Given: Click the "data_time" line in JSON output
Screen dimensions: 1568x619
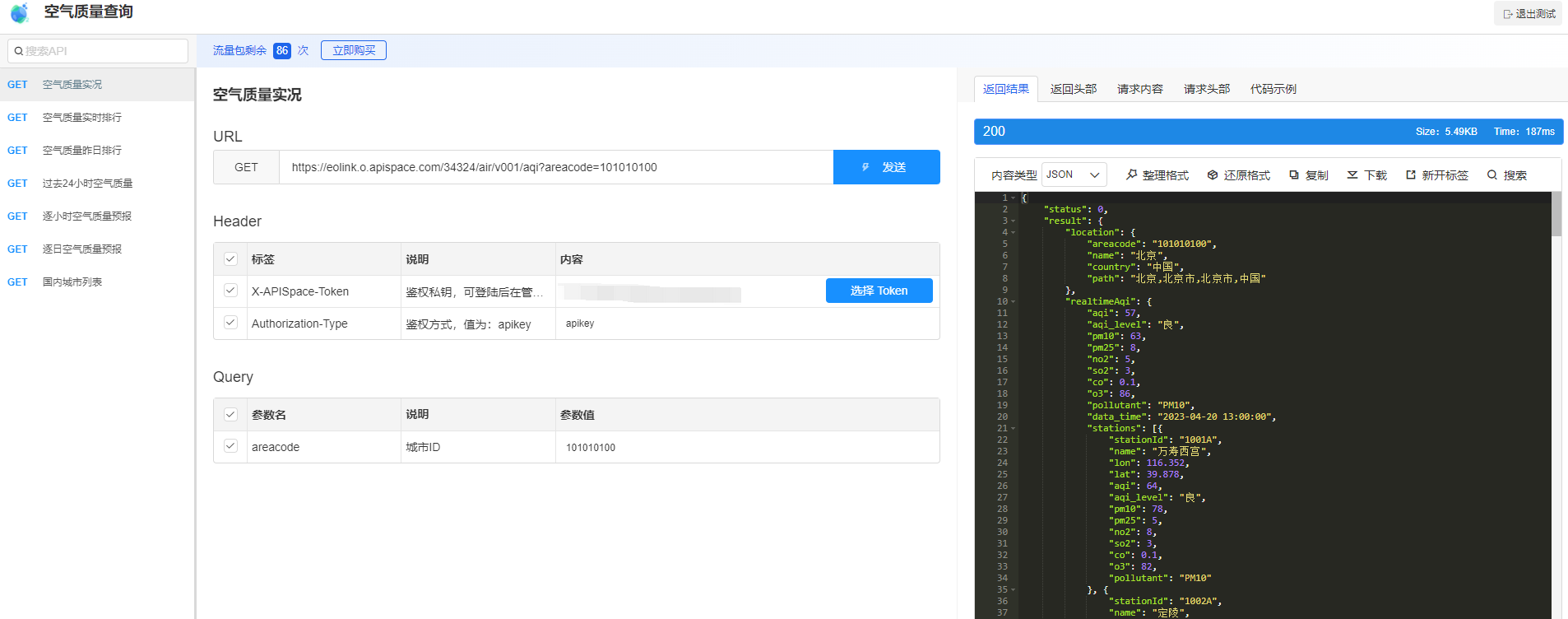Looking at the screenshot, I should point(1181,417).
